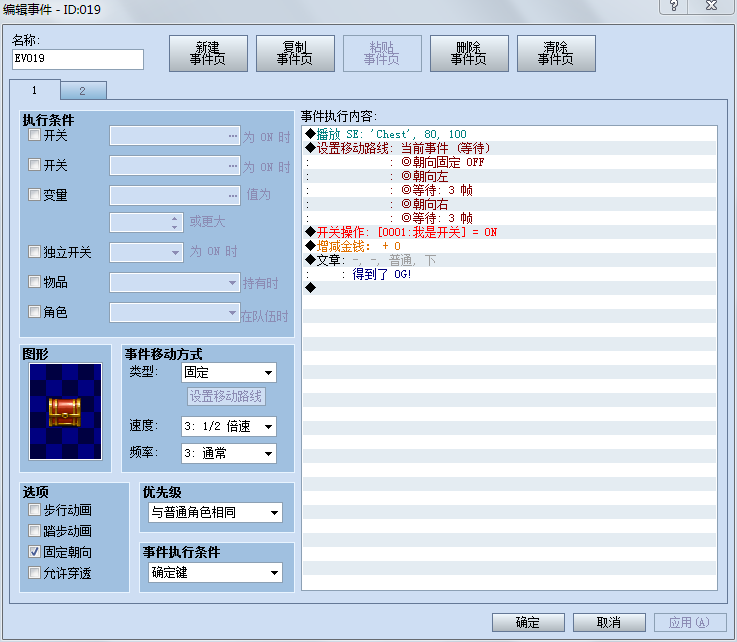Enable the first 开关 condition checkbox
Image resolution: width=737 pixels, height=642 pixels.
coord(34,135)
